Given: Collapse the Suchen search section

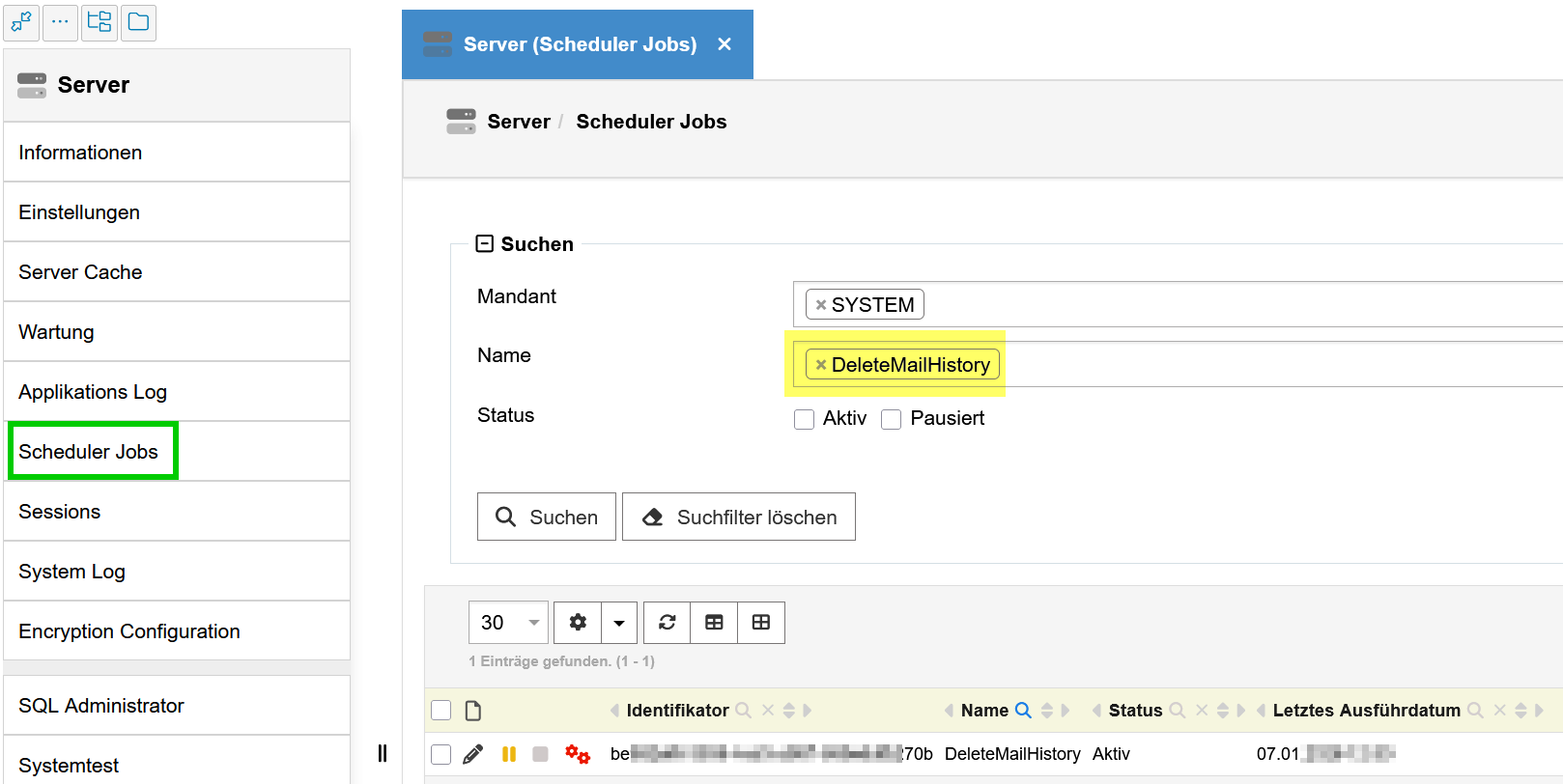Looking at the screenshot, I should pyautogui.click(x=485, y=244).
